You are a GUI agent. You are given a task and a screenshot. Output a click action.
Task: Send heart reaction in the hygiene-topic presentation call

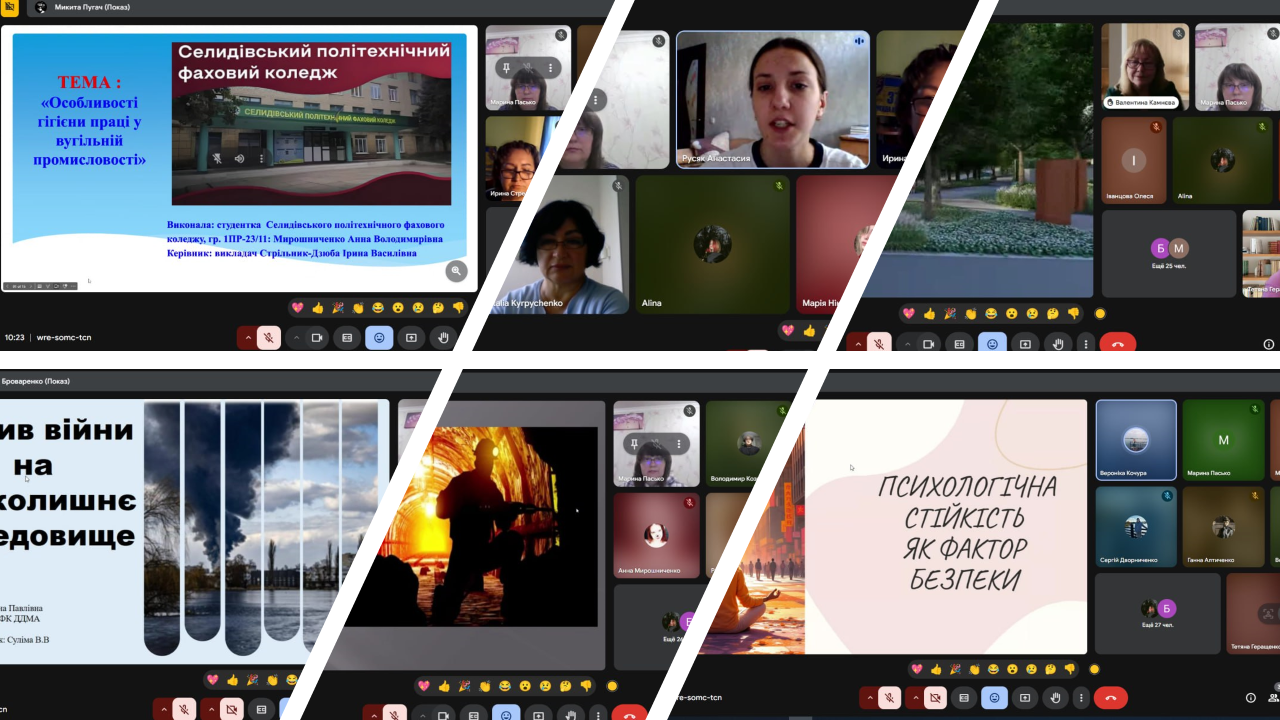click(297, 307)
